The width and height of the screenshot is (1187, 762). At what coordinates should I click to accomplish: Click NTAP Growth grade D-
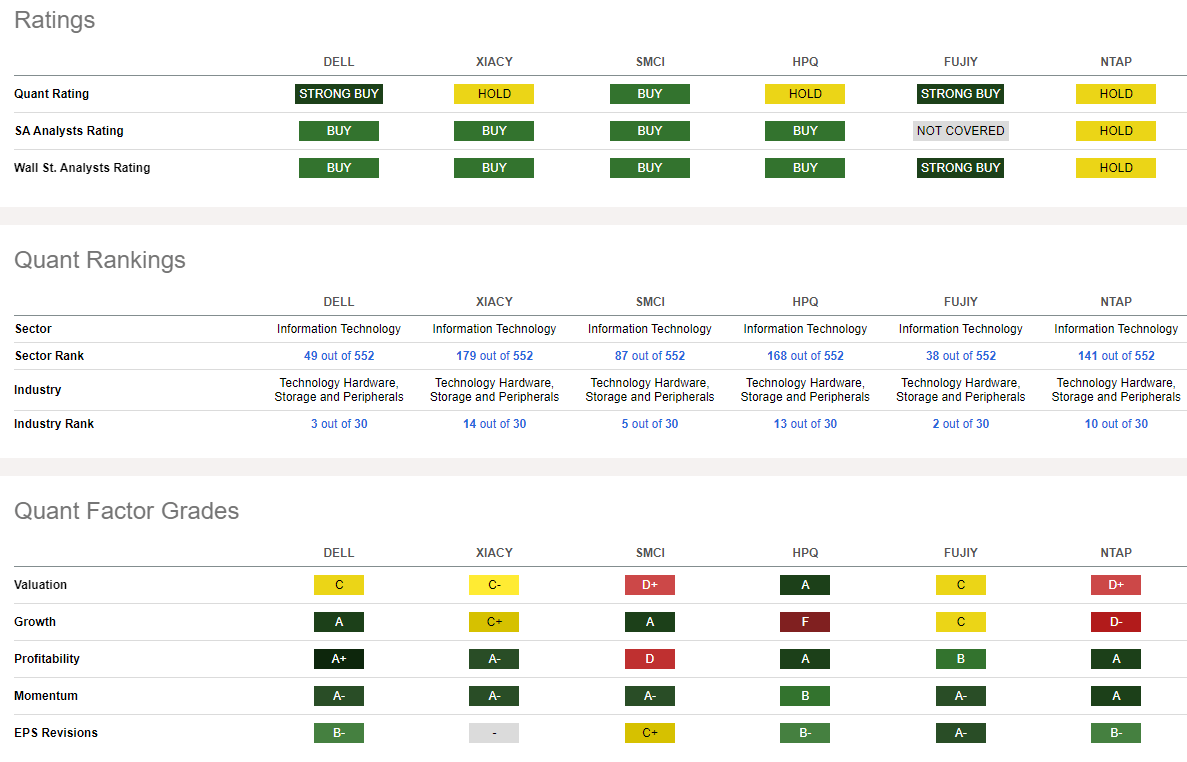point(1116,622)
